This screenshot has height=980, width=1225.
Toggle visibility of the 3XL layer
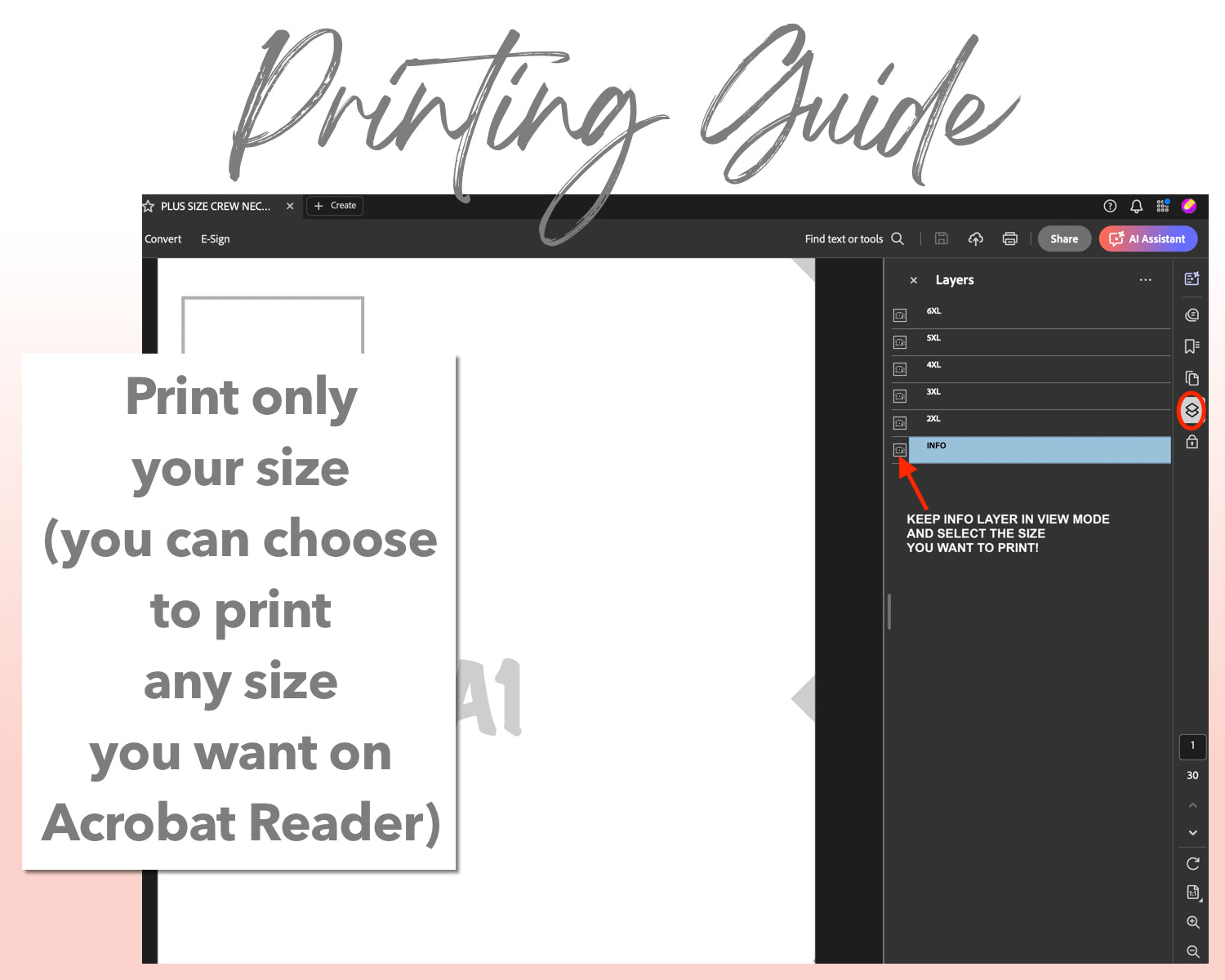pos(900,396)
